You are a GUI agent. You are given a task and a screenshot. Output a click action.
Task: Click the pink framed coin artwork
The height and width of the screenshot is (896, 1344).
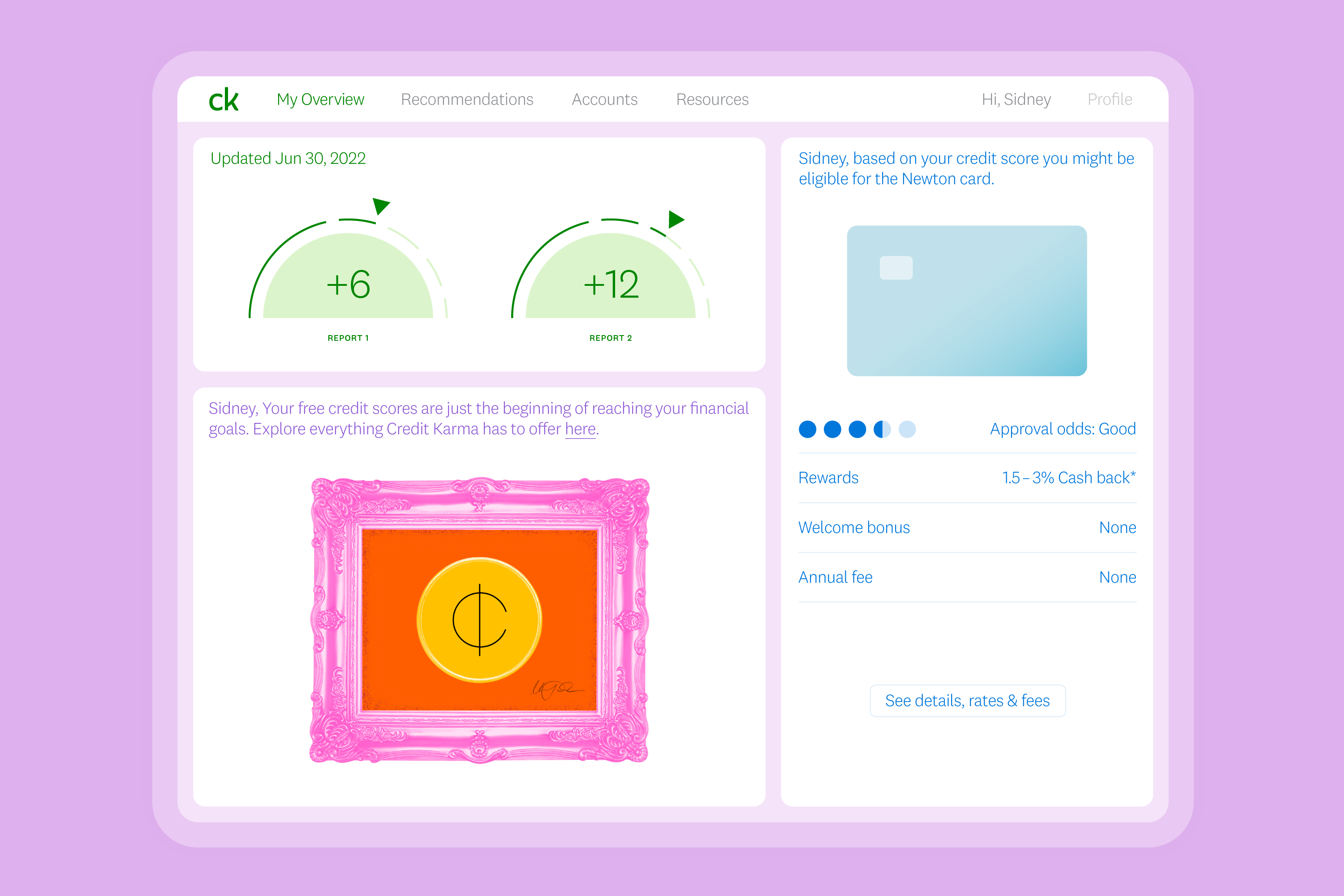click(479, 620)
